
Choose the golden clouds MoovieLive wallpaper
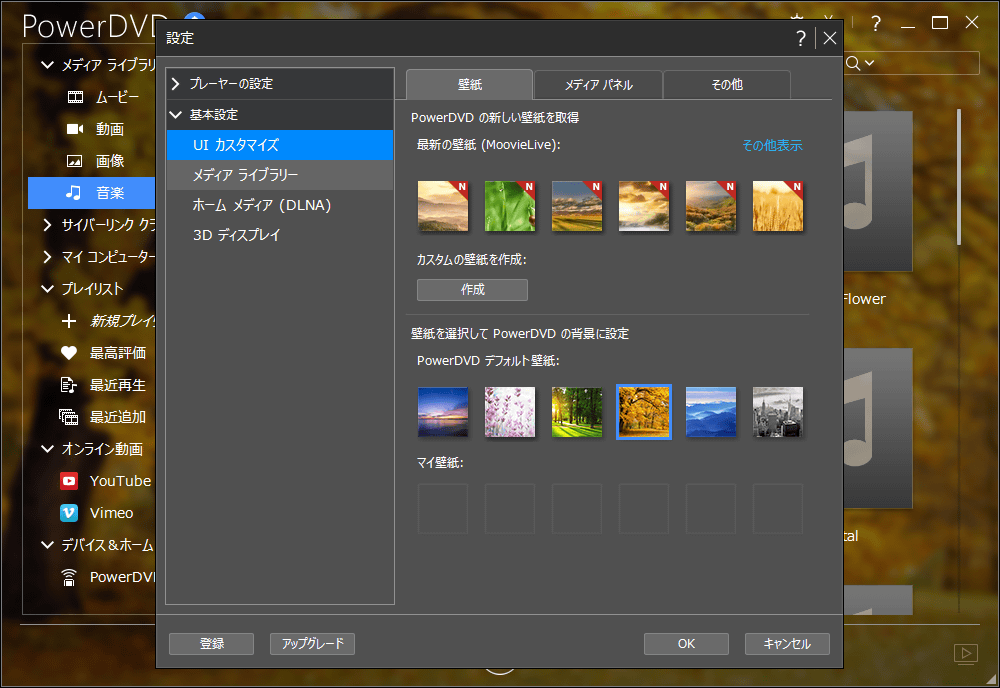tap(643, 206)
